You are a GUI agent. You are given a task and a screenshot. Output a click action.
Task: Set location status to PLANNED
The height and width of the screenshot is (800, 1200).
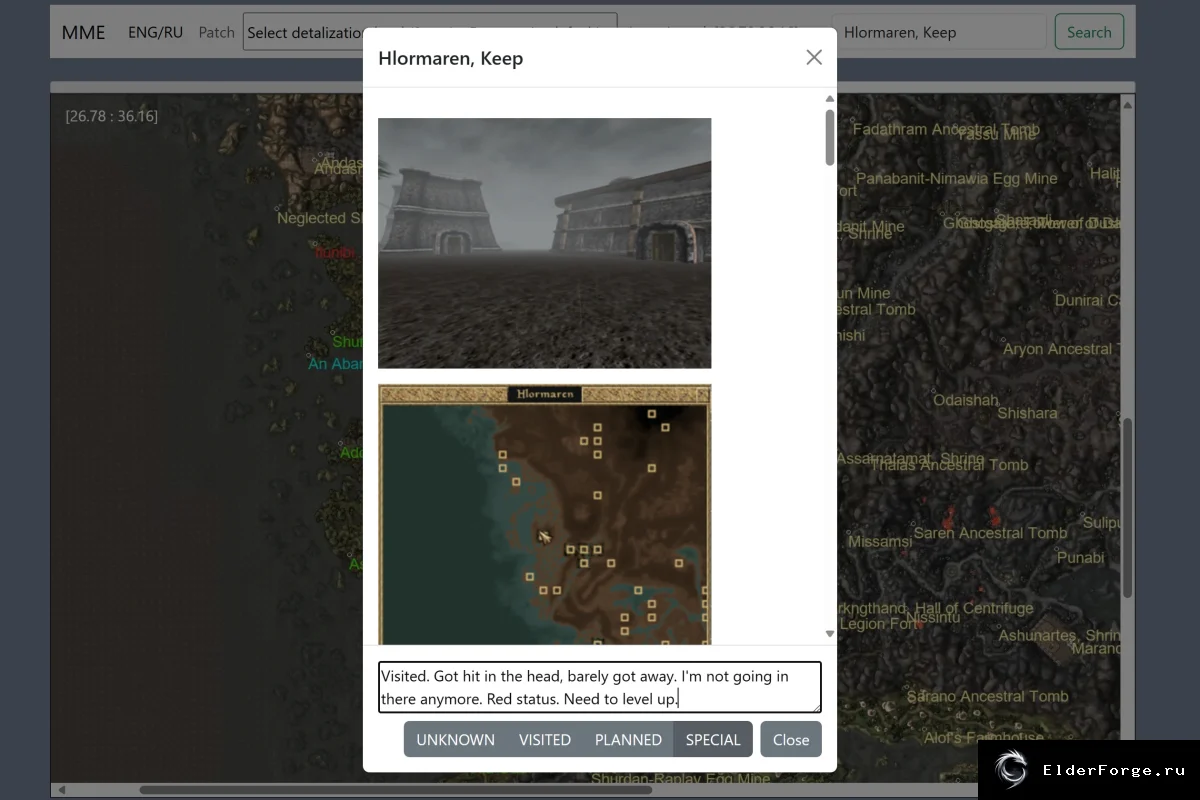point(628,740)
